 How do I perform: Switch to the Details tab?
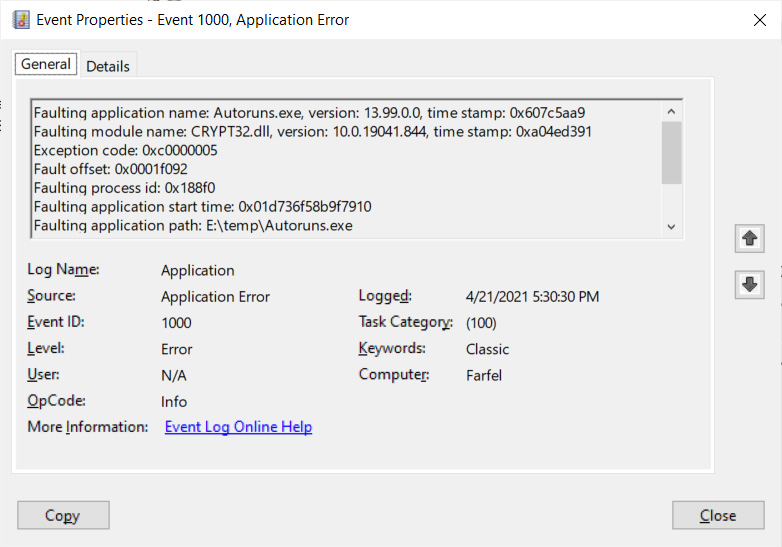tap(108, 66)
